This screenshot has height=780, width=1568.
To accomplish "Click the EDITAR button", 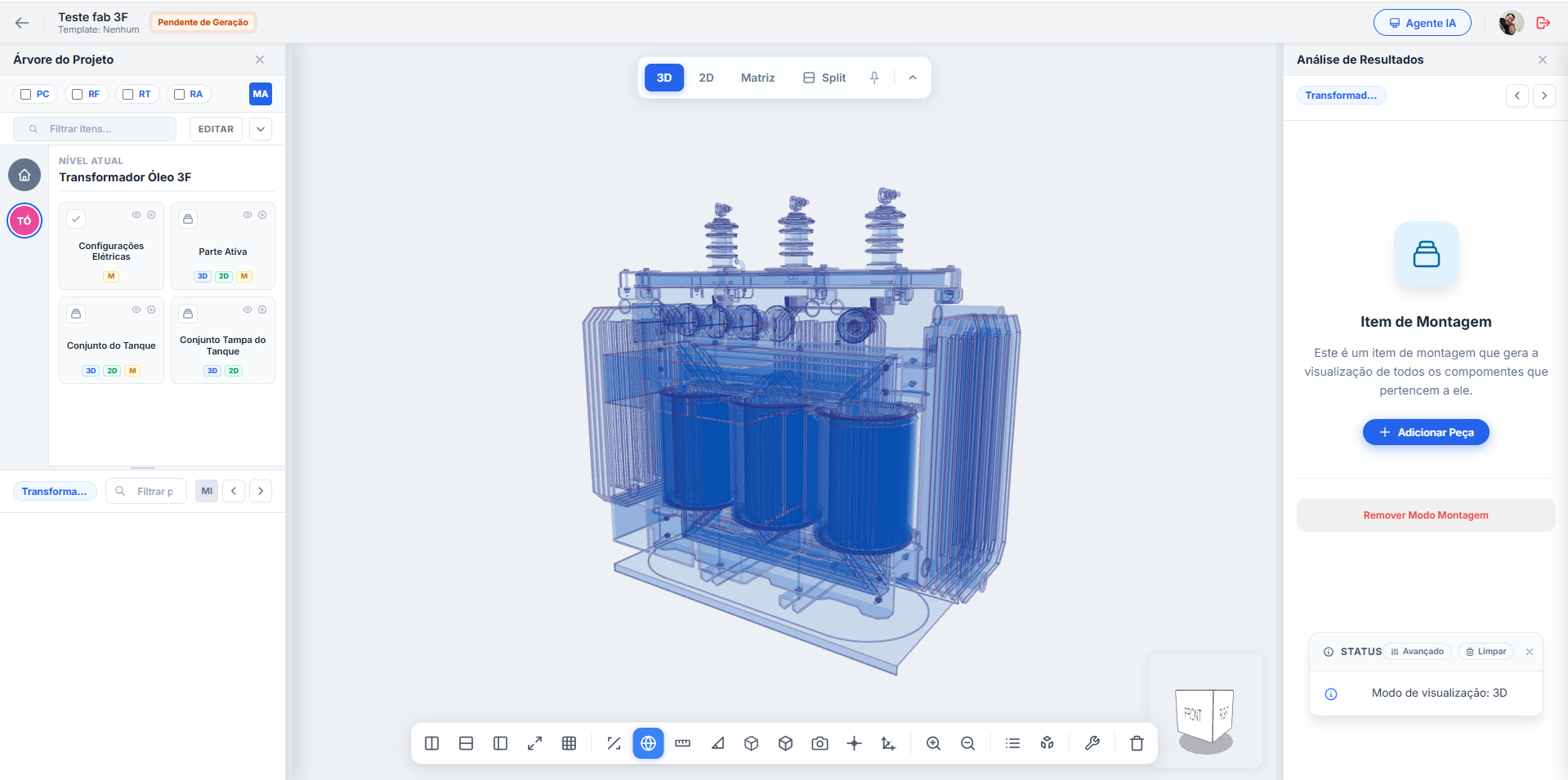I will click(216, 129).
